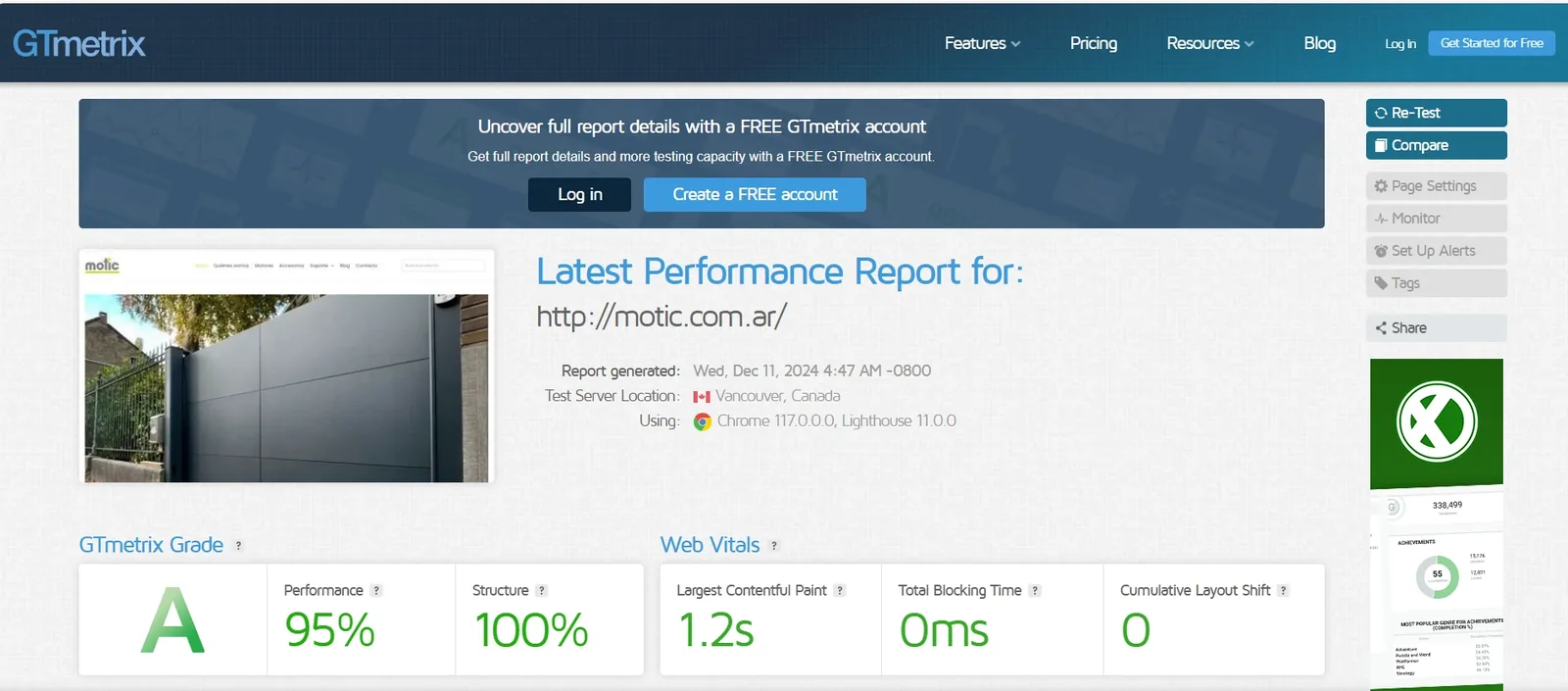Image resolution: width=1568 pixels, height=691 pixels.
Task: Click the Web Vitals heading
Action: coord(710,545)
